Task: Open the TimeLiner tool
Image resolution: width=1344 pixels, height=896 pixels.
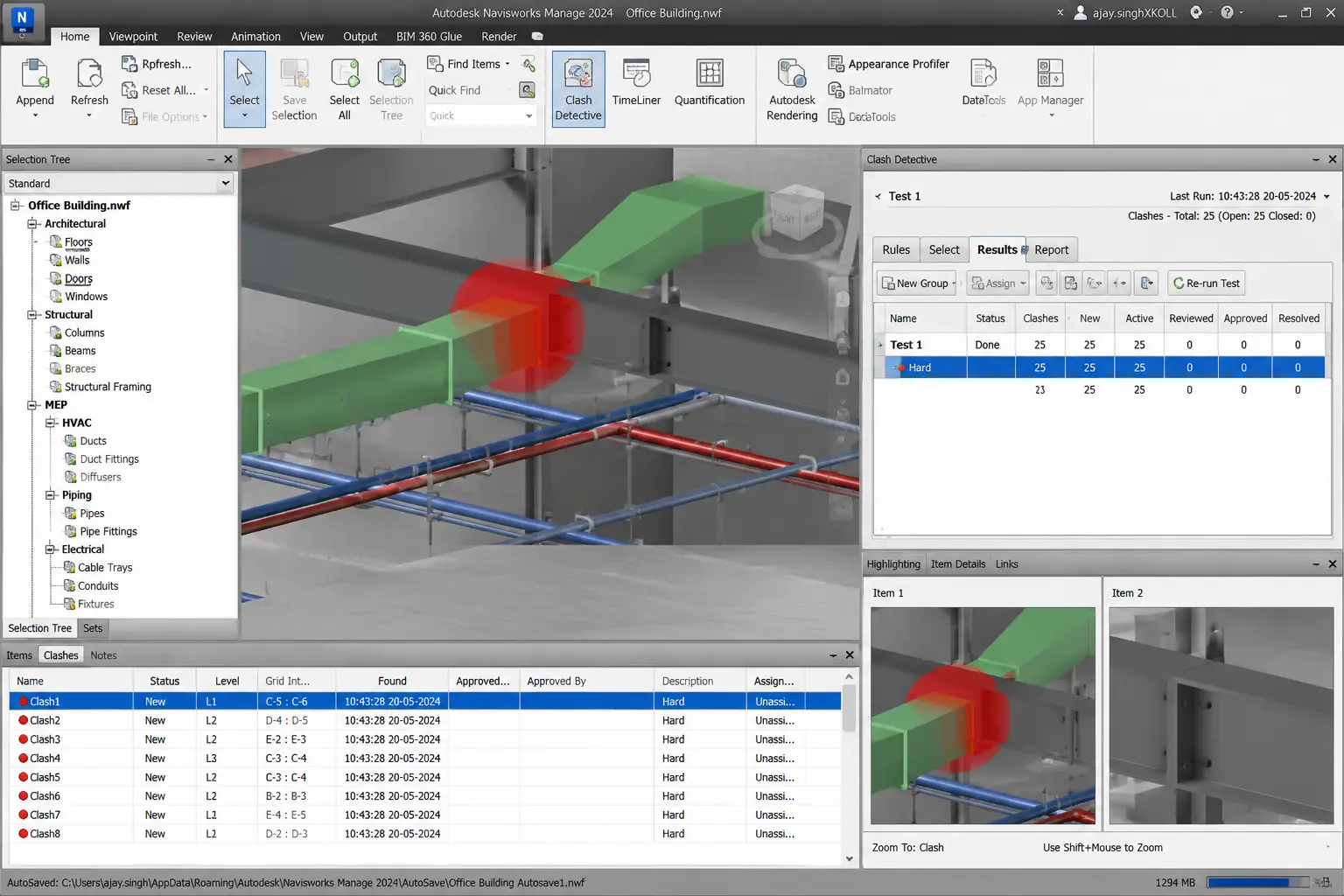Action: 636,83
